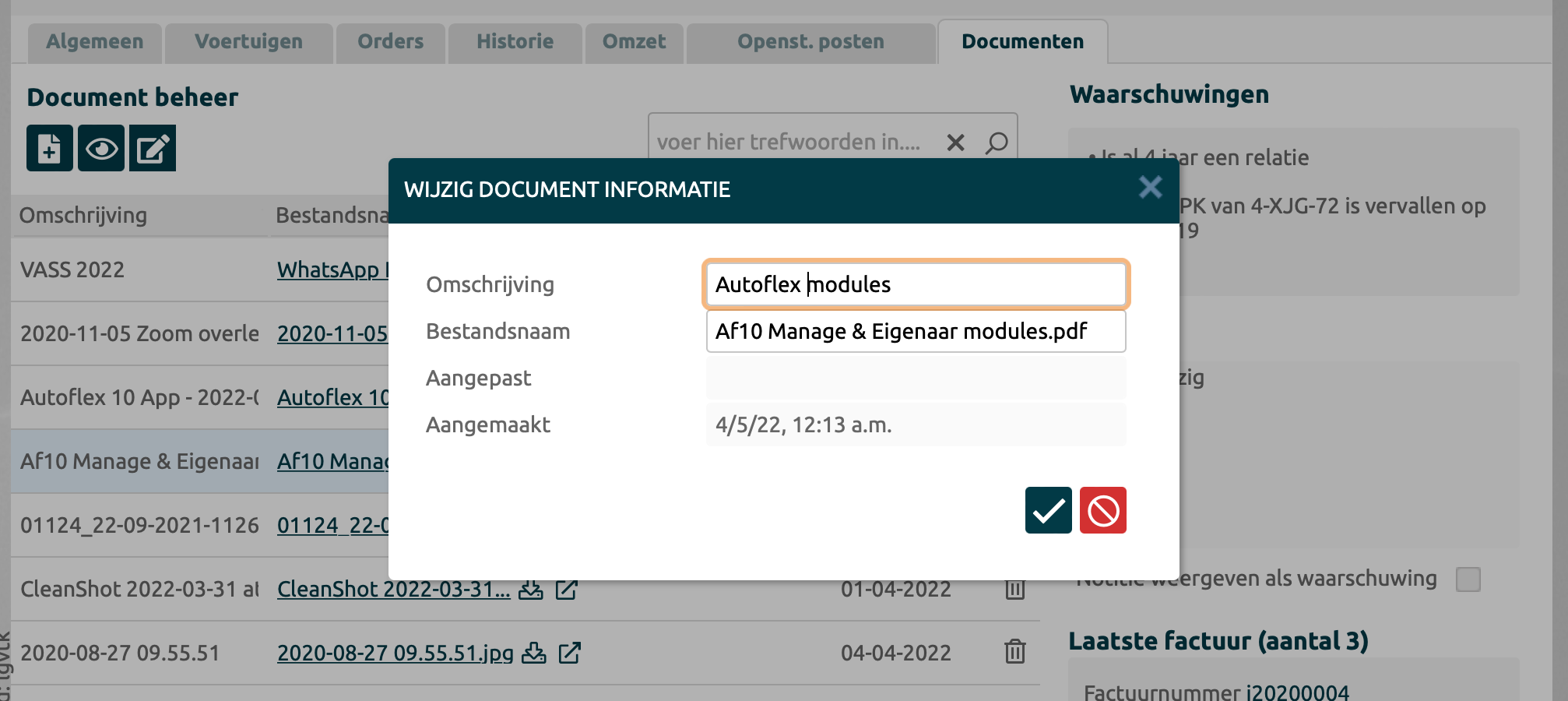The height and width of the screenshot is (701, 1568).
Task: Click the magnifier search icon
Action: click(x=997, y=143)
